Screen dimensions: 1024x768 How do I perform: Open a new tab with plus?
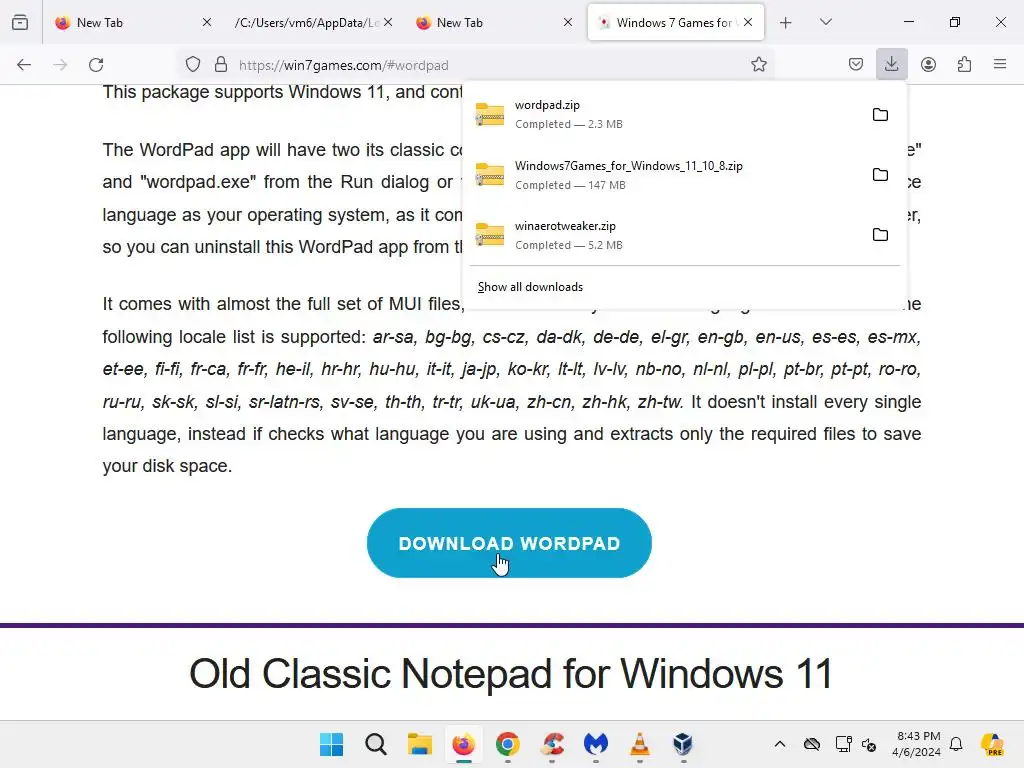[x=786, y=23]
